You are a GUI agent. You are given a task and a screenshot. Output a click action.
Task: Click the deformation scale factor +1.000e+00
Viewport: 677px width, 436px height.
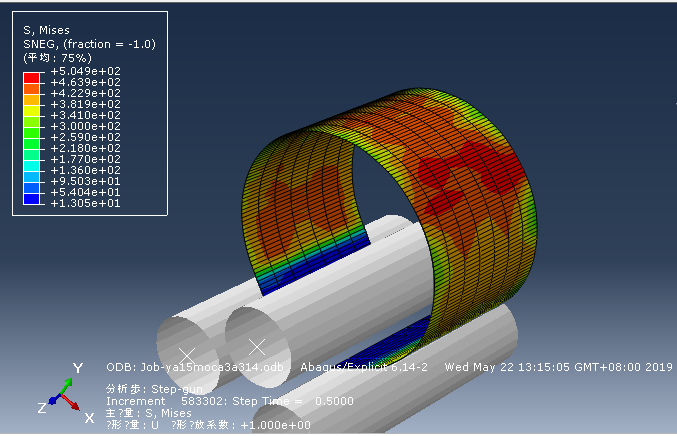coord(275,425)
